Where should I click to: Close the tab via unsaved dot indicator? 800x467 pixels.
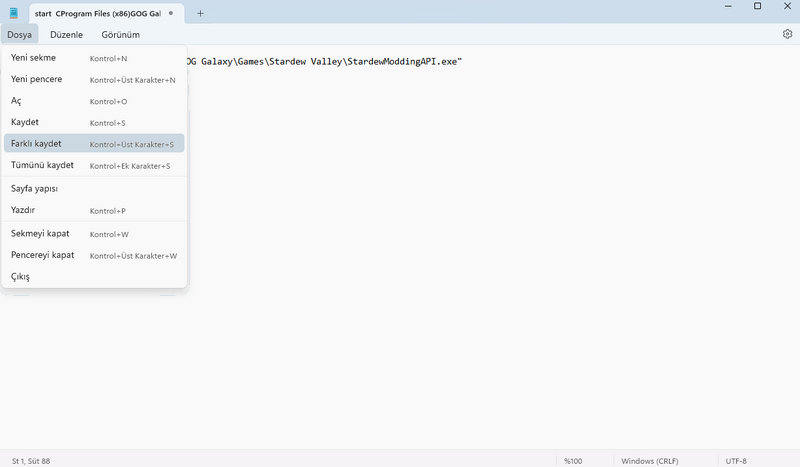(171, 13)
